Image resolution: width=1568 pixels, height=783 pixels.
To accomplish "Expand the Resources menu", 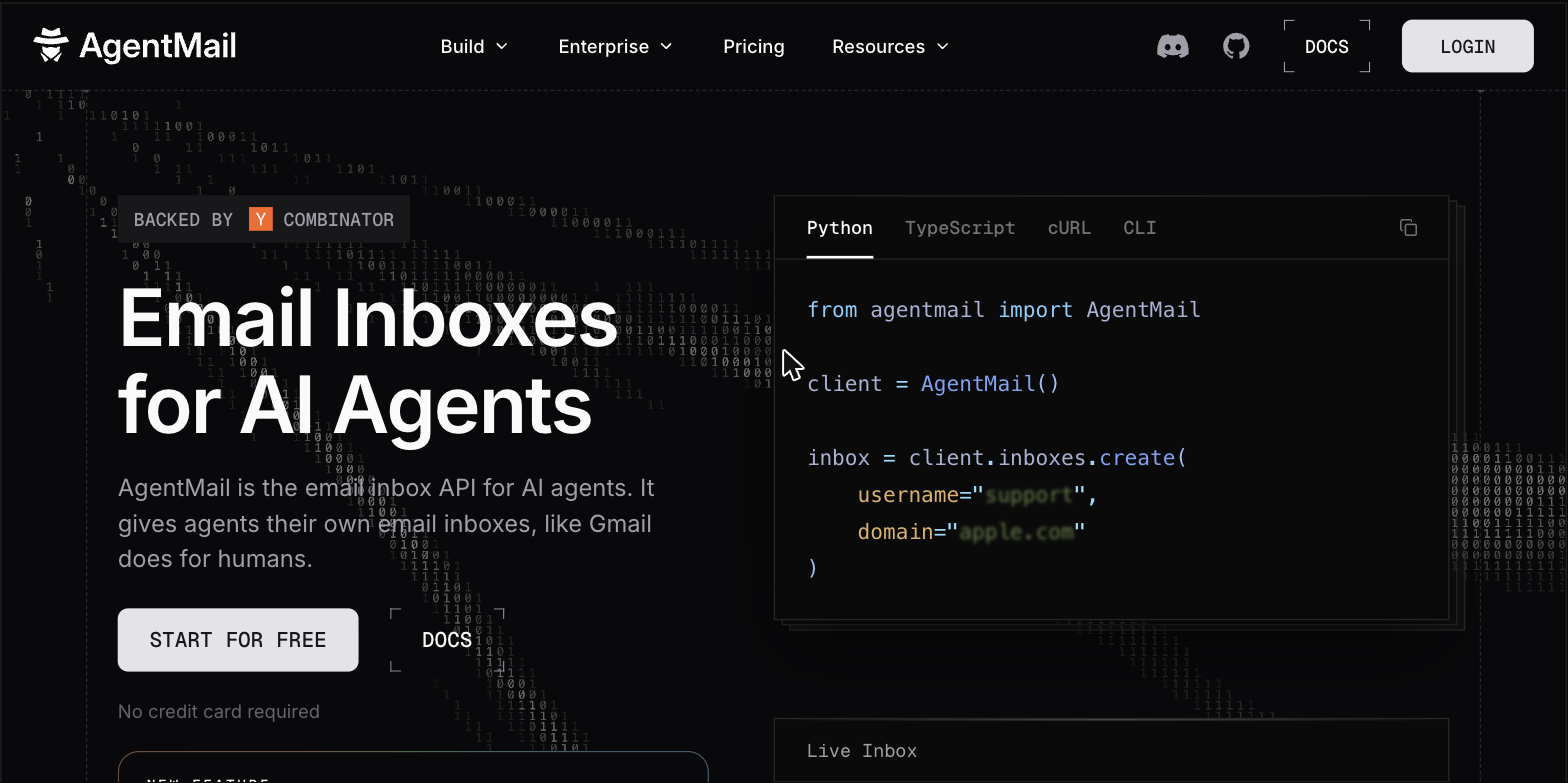I will tap(890, 47).
